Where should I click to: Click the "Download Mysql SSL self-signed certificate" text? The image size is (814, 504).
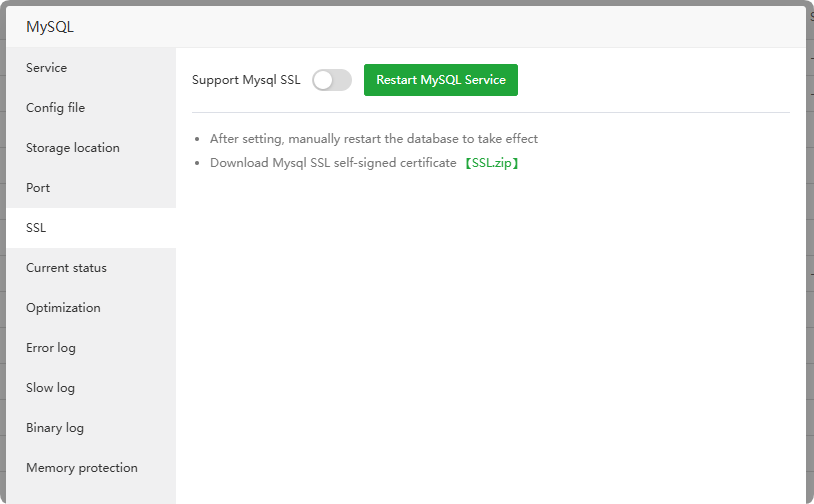333,163
